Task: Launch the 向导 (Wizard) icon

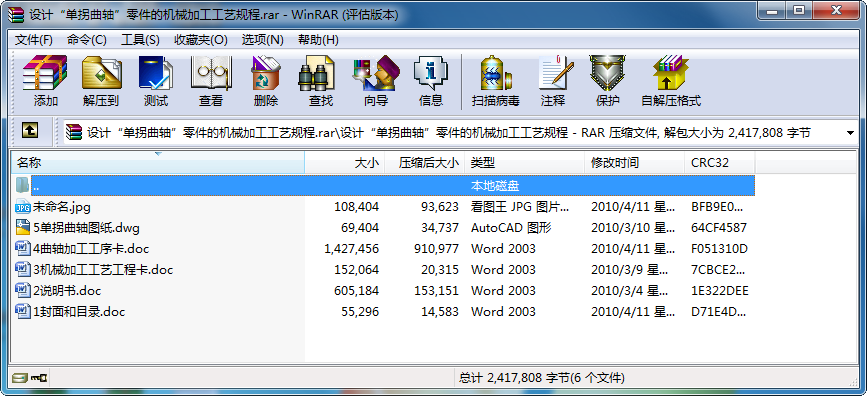Action: [376, 81]
